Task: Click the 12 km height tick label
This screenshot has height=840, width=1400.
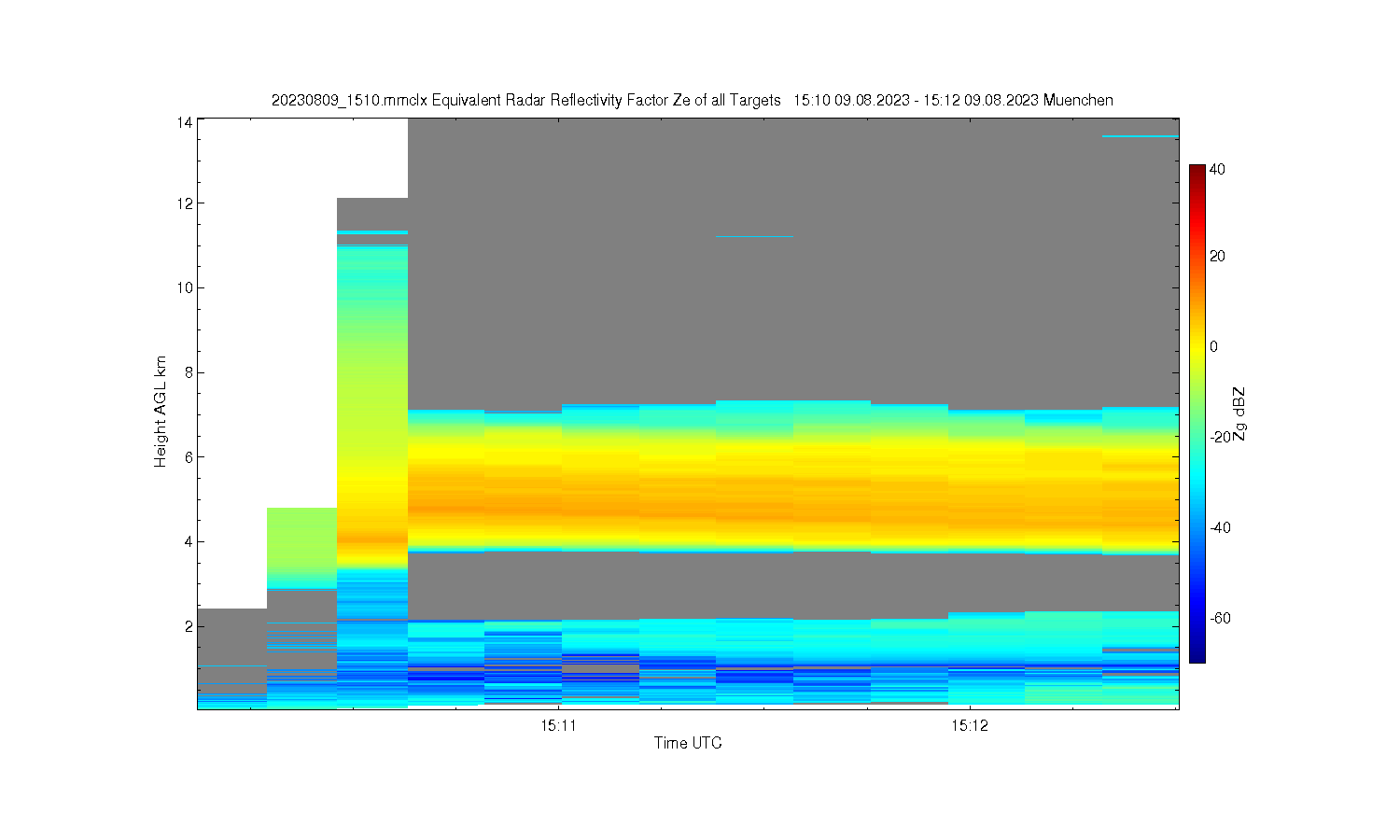Action: click(185, 203)
